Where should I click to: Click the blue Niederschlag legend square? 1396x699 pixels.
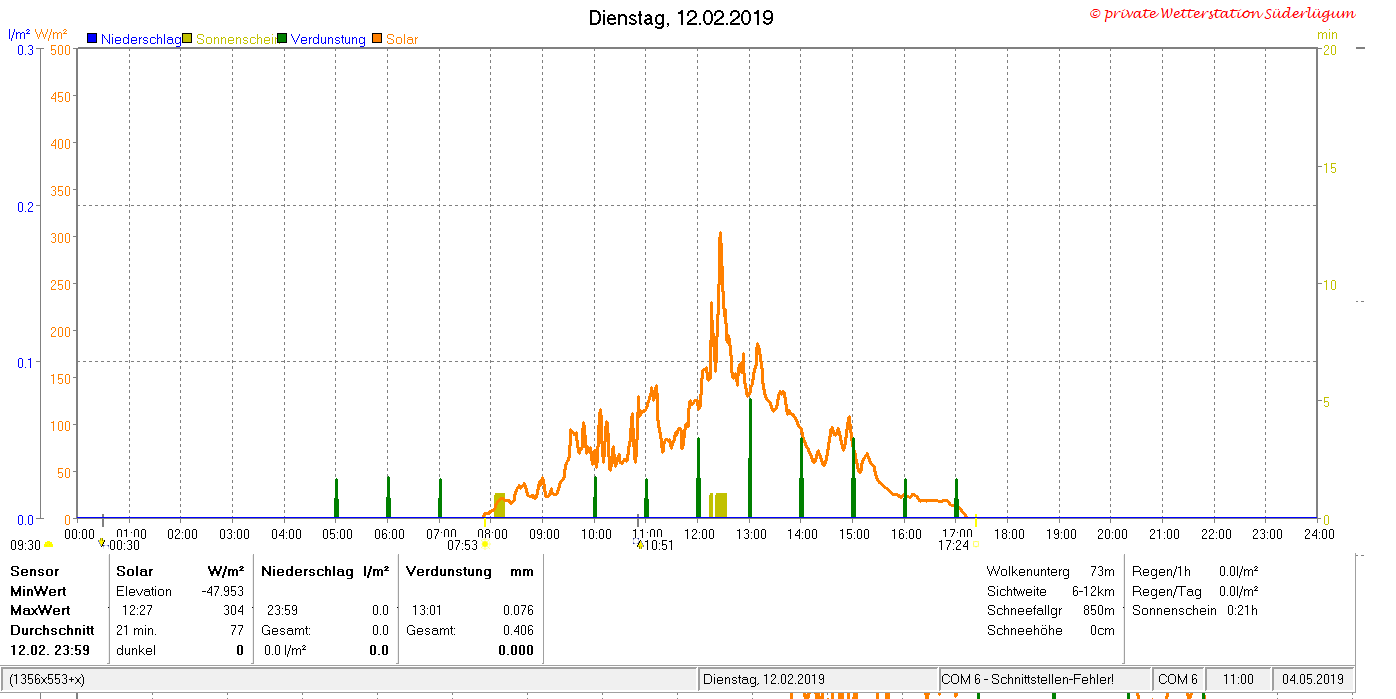pos(92,39)
